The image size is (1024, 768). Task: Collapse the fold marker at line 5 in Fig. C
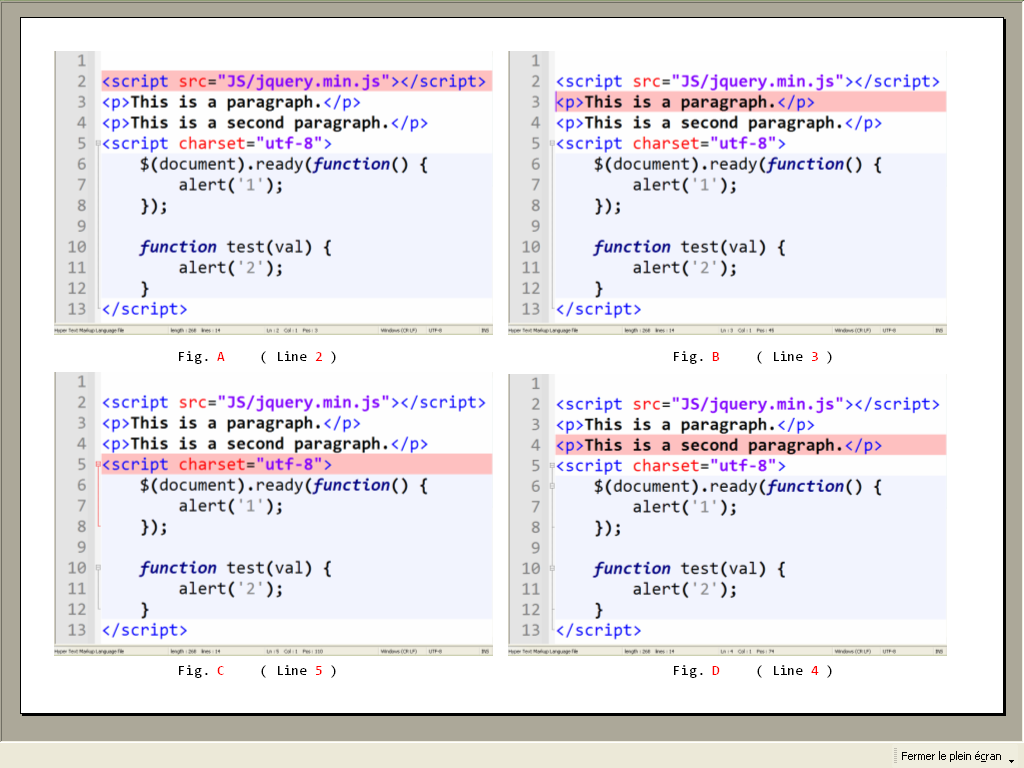click(x=99, y=464)
